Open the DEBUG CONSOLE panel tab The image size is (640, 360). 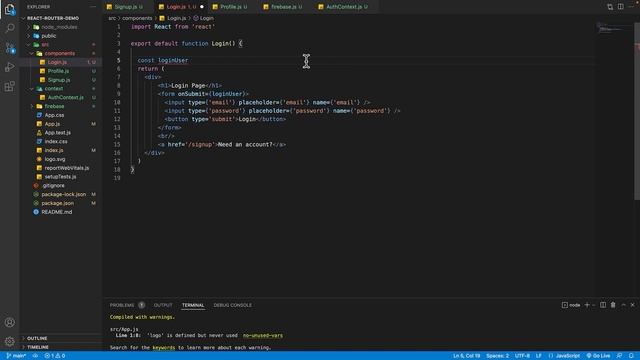point(233,305)
